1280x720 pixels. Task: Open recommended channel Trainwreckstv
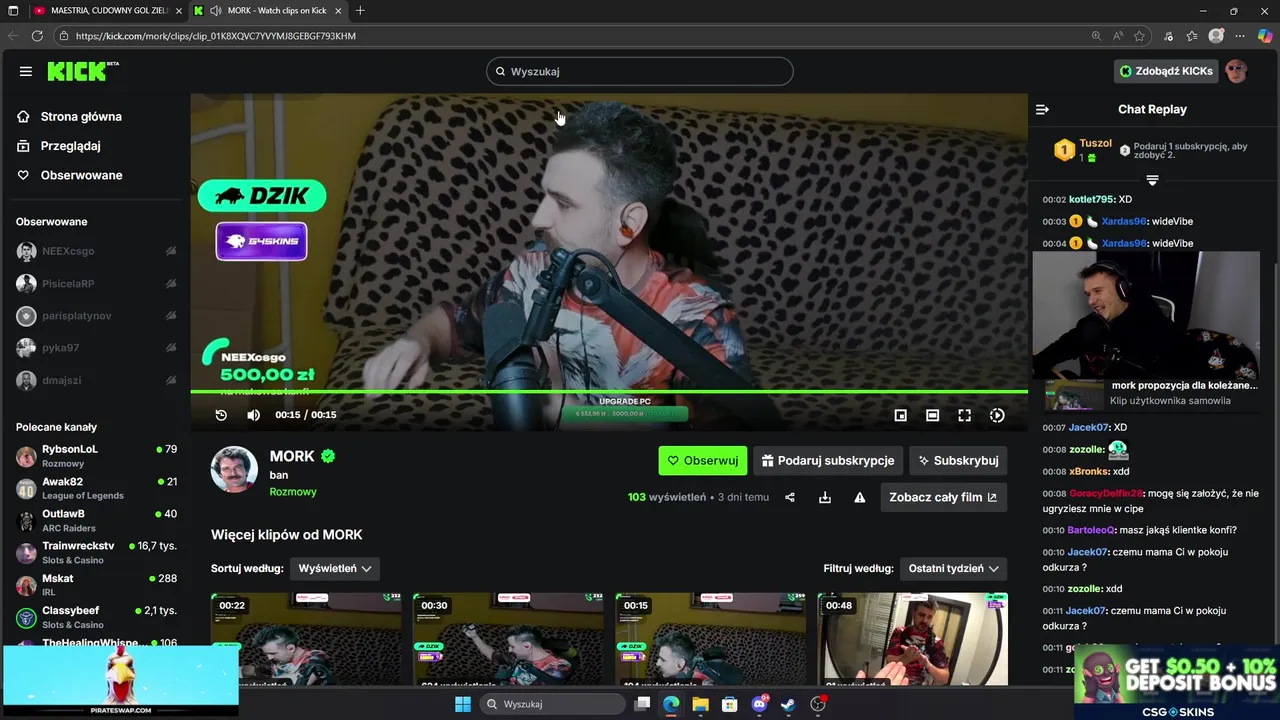click(x=96, y=553)
